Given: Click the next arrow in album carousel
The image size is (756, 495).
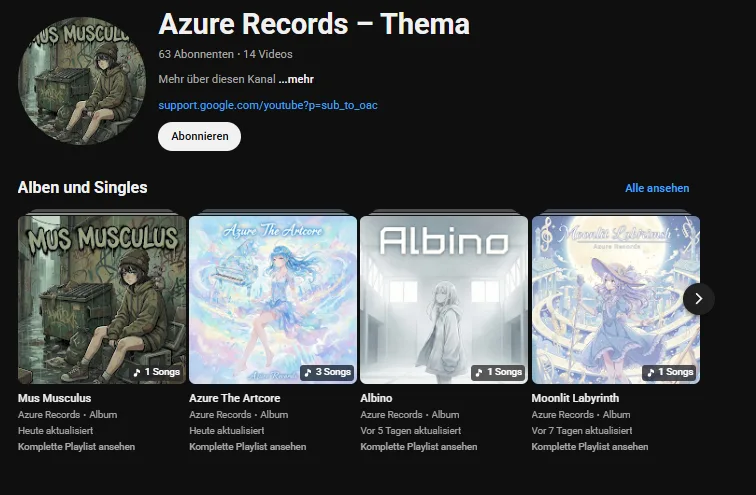Looking at the screenshot, I should tap(699, 298).
